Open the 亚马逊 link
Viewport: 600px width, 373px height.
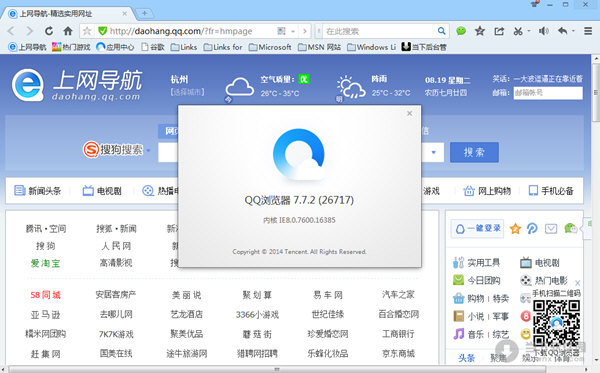(46, 315)
